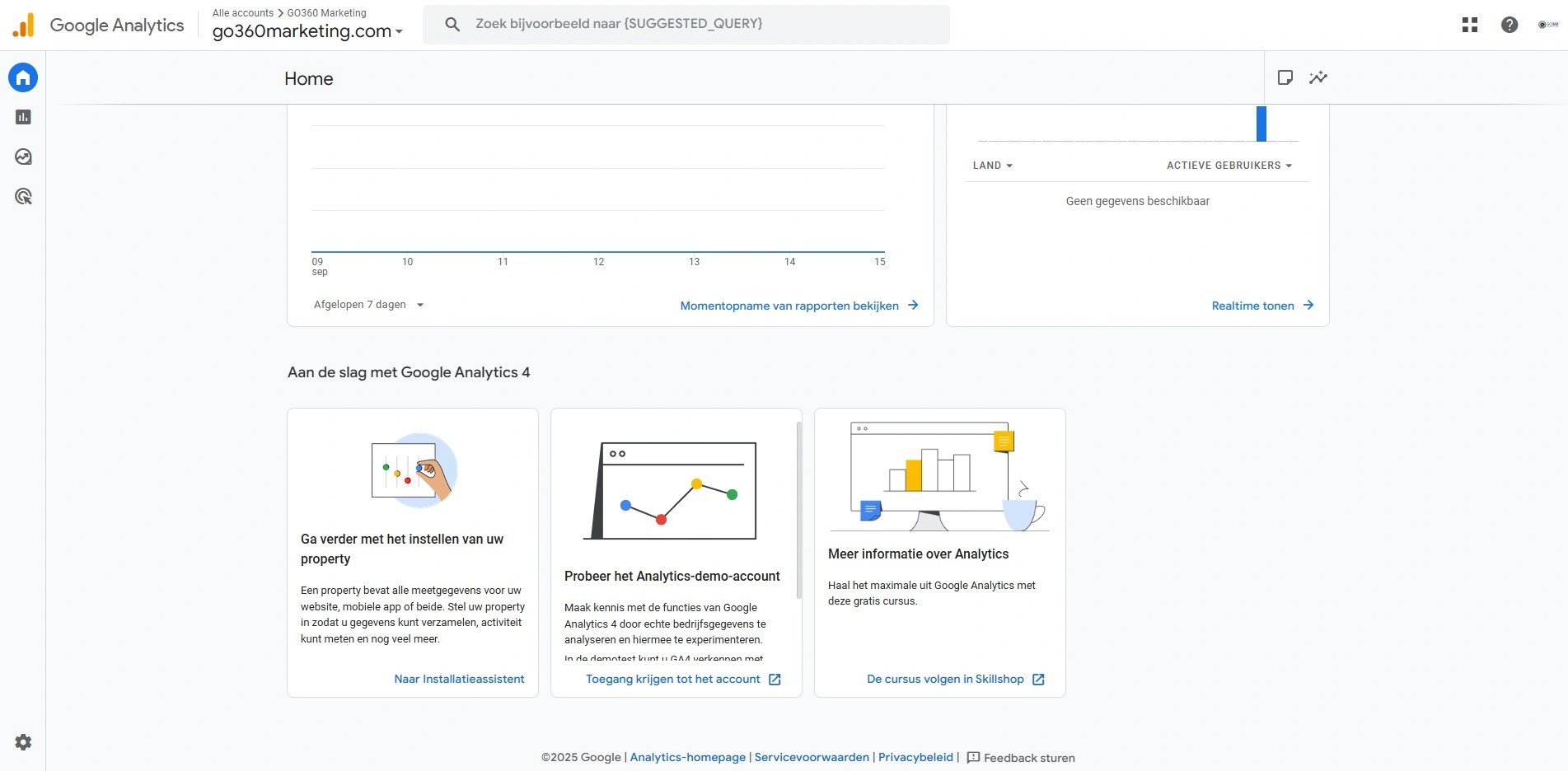The width and height of the screenshot is (1568, 771).
Task: Click 'Naar Installatieassistent' link
Action: (459, 679)
